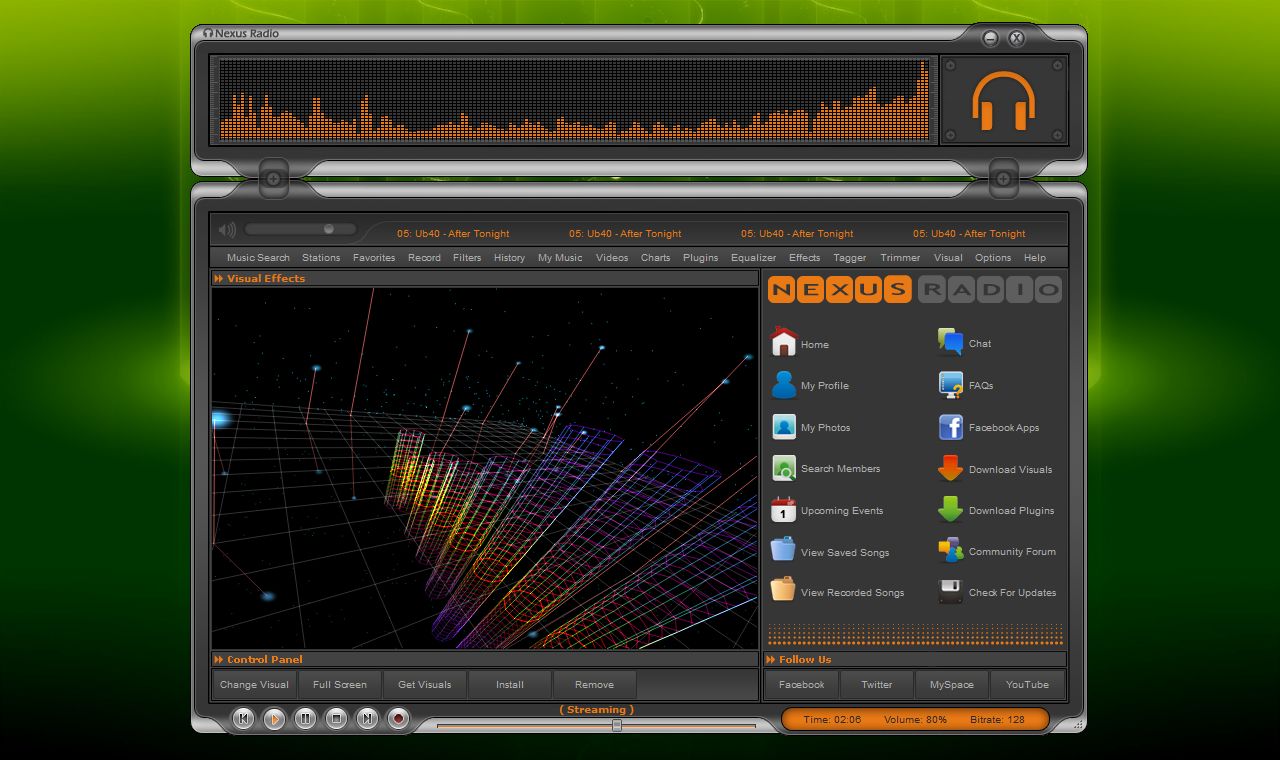Collapse the Follow Us header arrow
Screen dimensions: 1280x760
771,660
